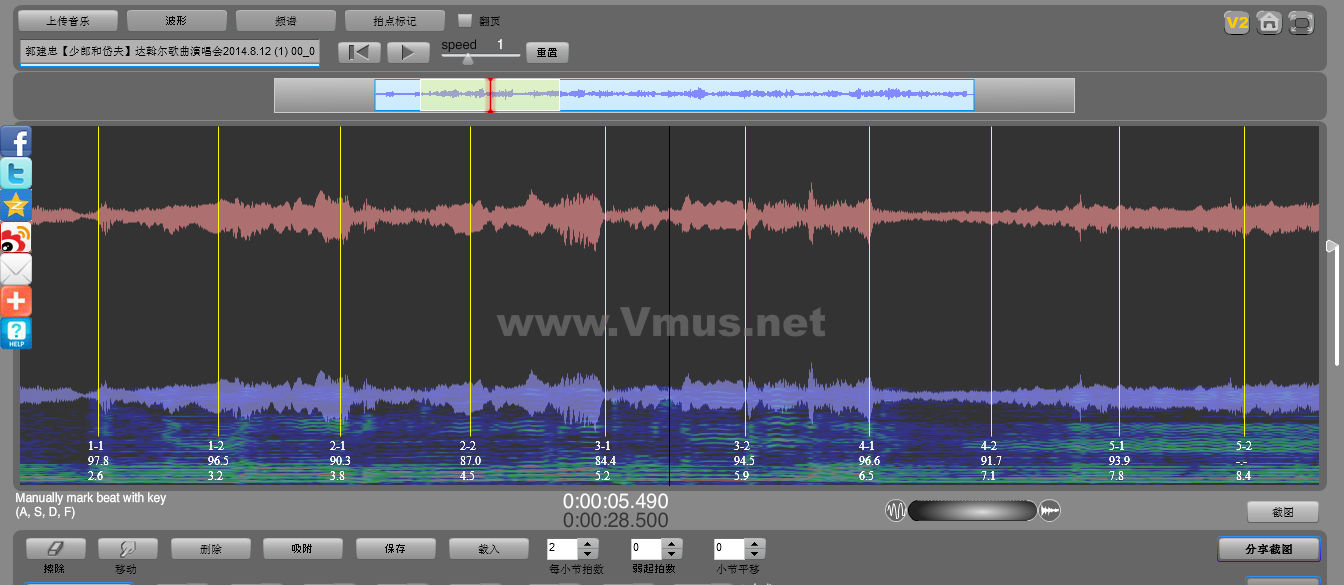1344x585 pixels.
Task: Toggle the 翻页 page-flip checkbox
Action: click(x=465, y=20)
